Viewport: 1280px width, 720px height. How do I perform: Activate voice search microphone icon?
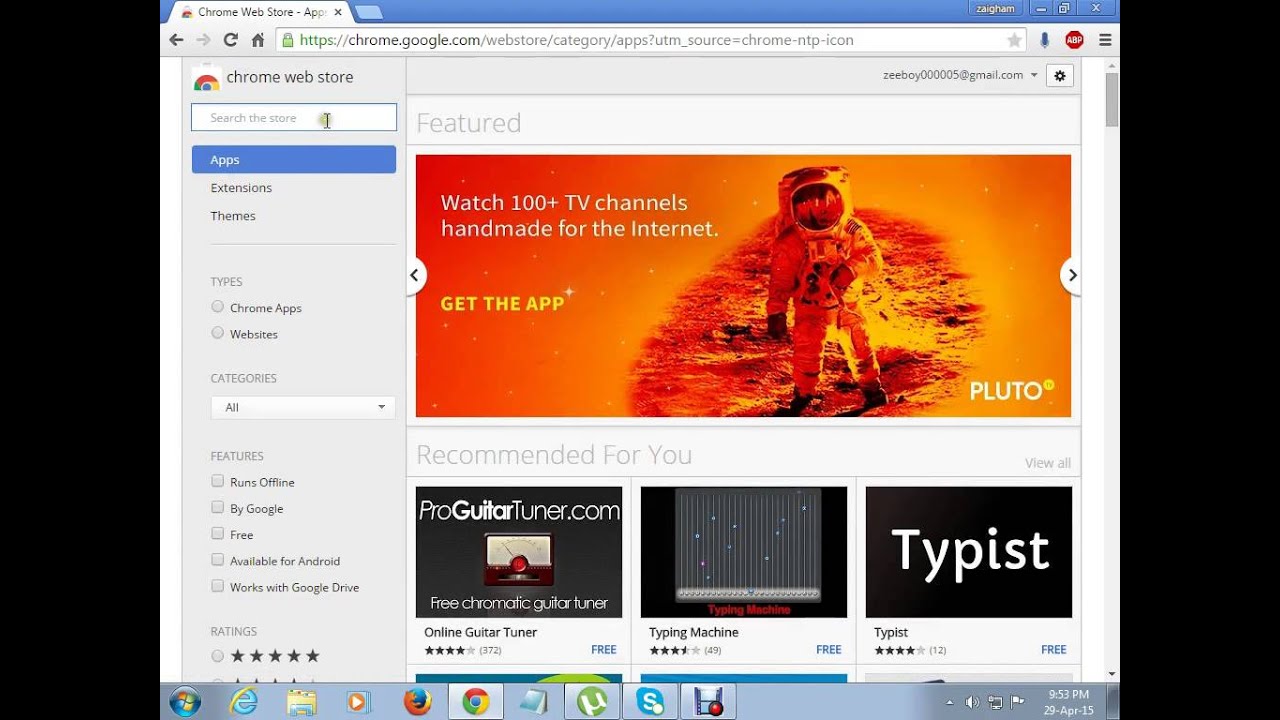tap(1044, 40)
